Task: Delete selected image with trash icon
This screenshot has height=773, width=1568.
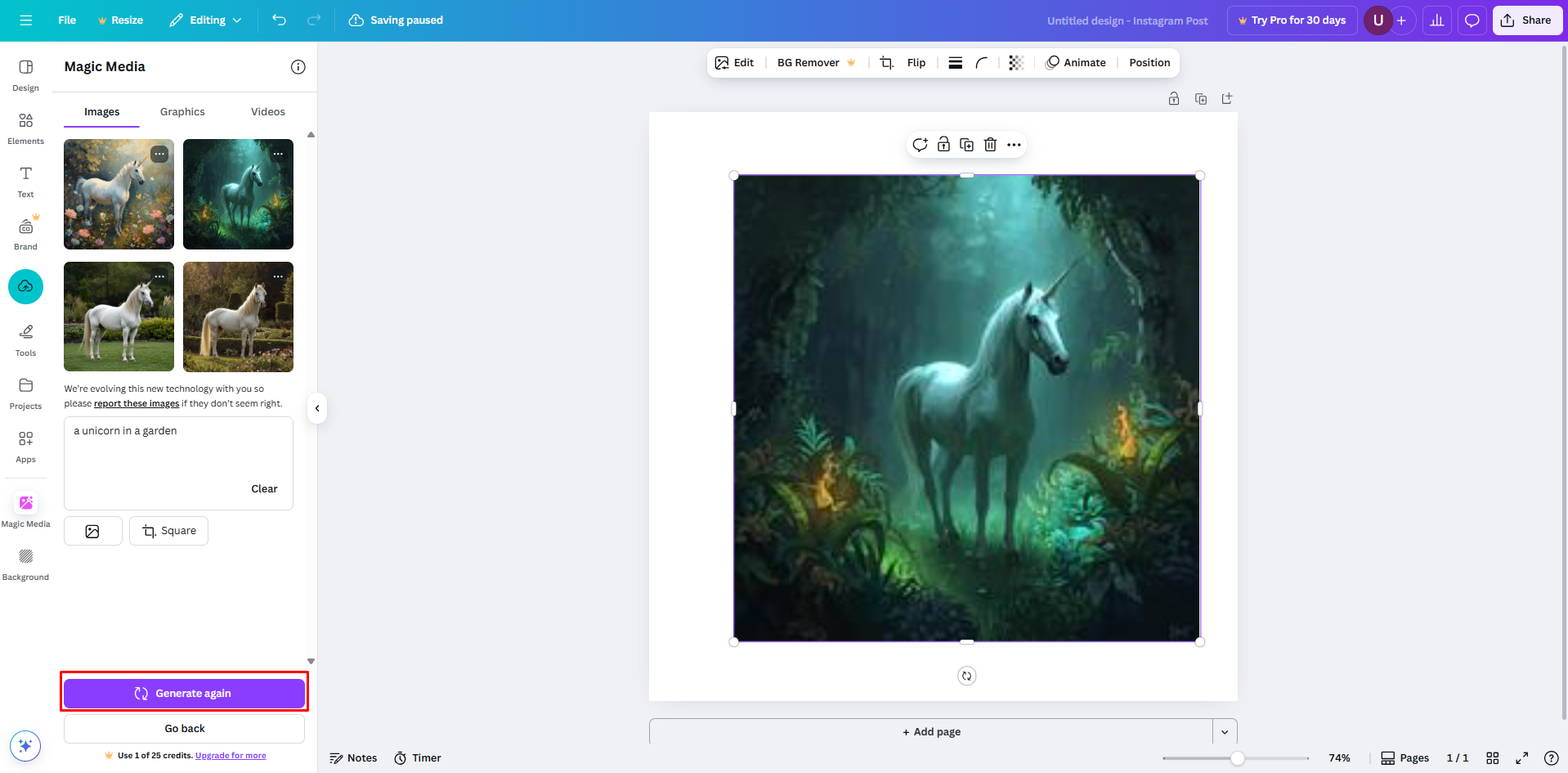Action: [990, 145]
